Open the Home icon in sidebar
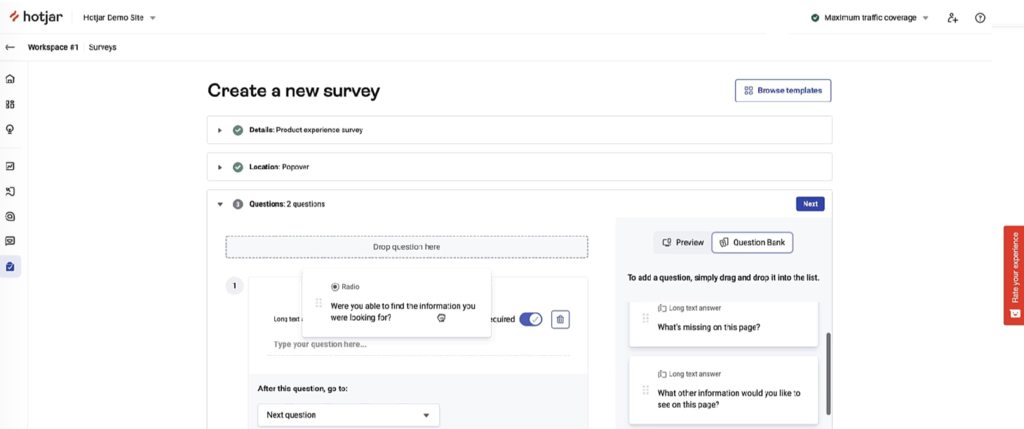The height and width of the screenshot is (429, 1024). point(10,79)
